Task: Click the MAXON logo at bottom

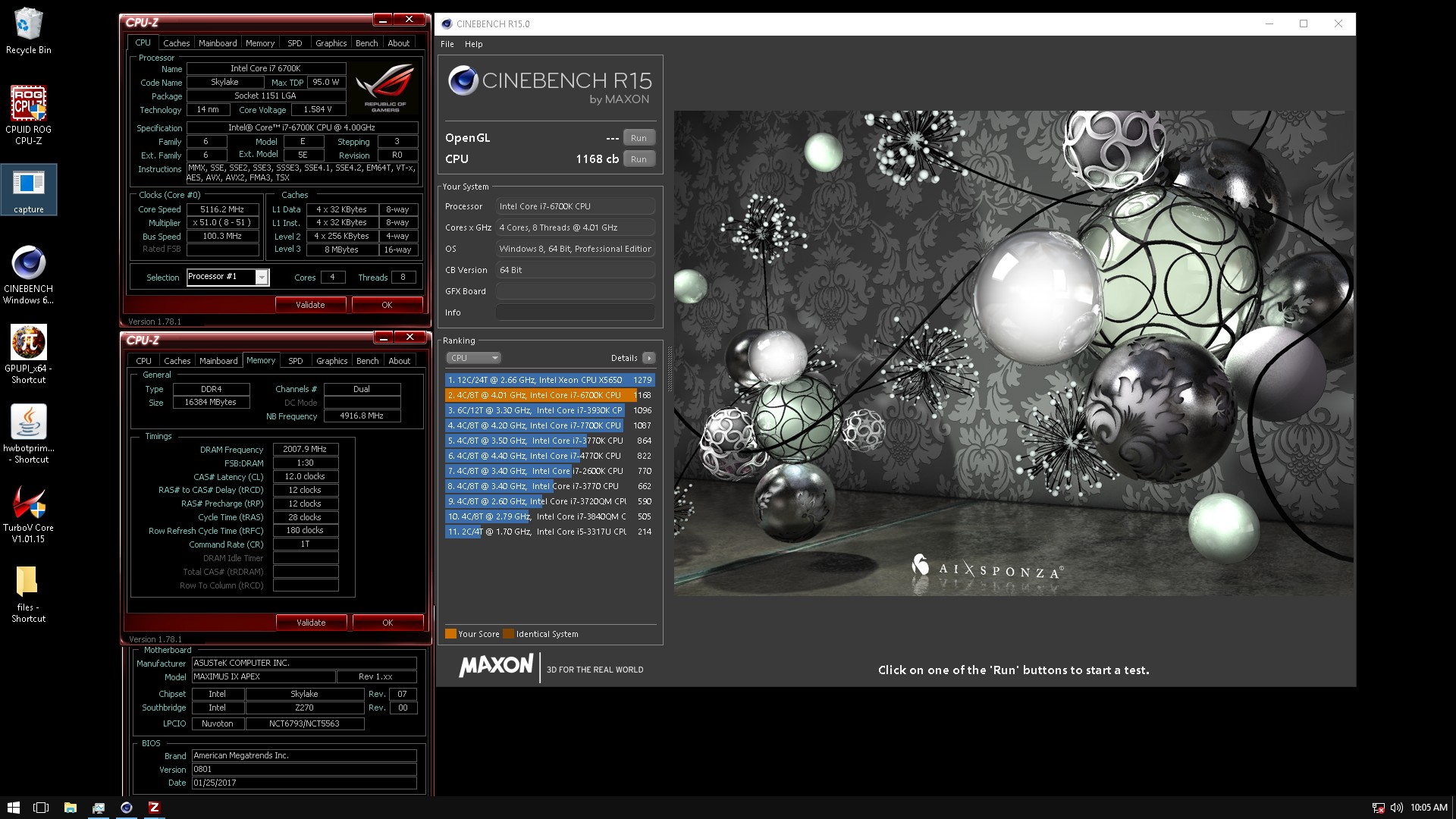Action: coord(496,666)
